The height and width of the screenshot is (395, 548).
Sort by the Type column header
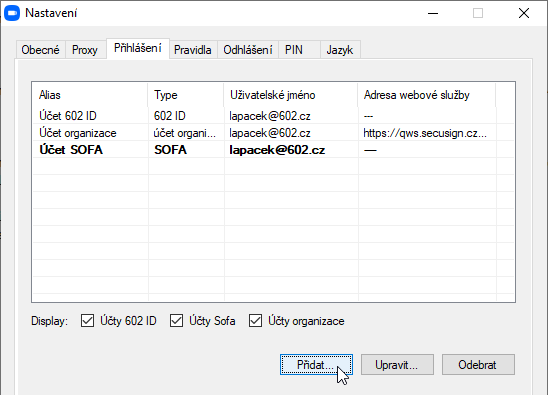(186, 95)
